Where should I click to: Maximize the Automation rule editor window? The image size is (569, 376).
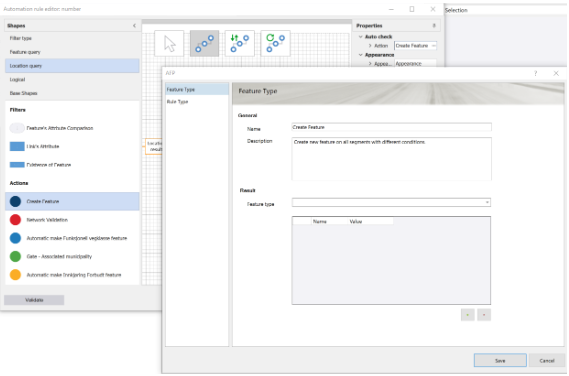(x=412, y=9)
